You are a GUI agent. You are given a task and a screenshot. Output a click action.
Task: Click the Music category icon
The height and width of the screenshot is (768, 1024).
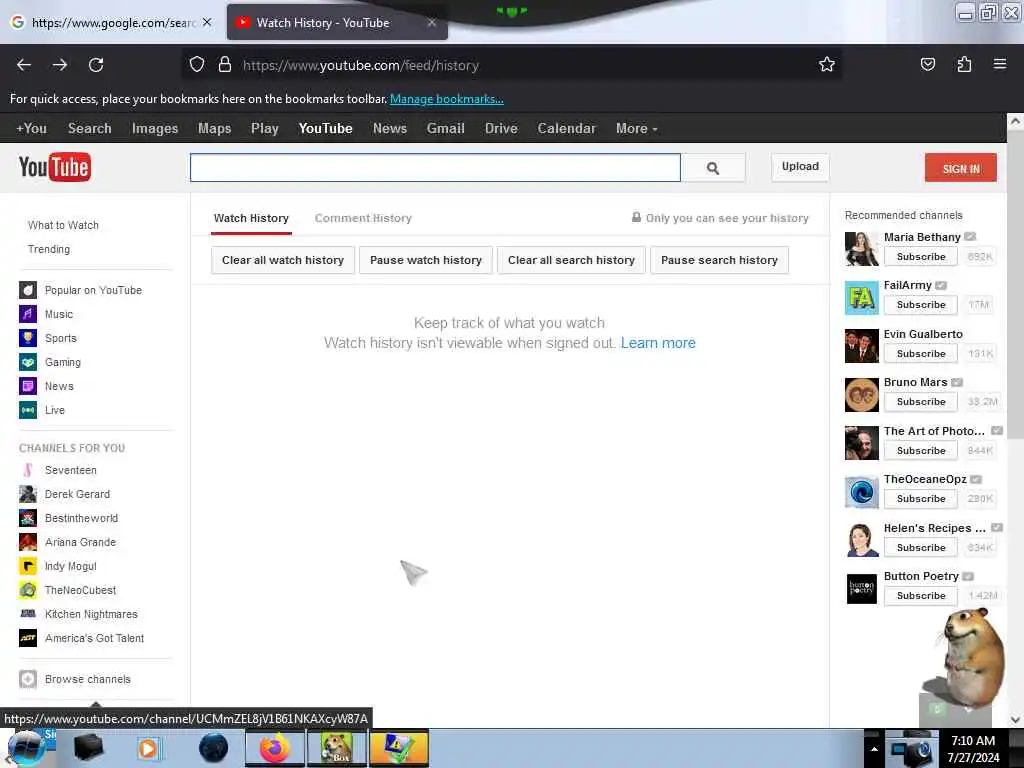(x=27, y=313)
